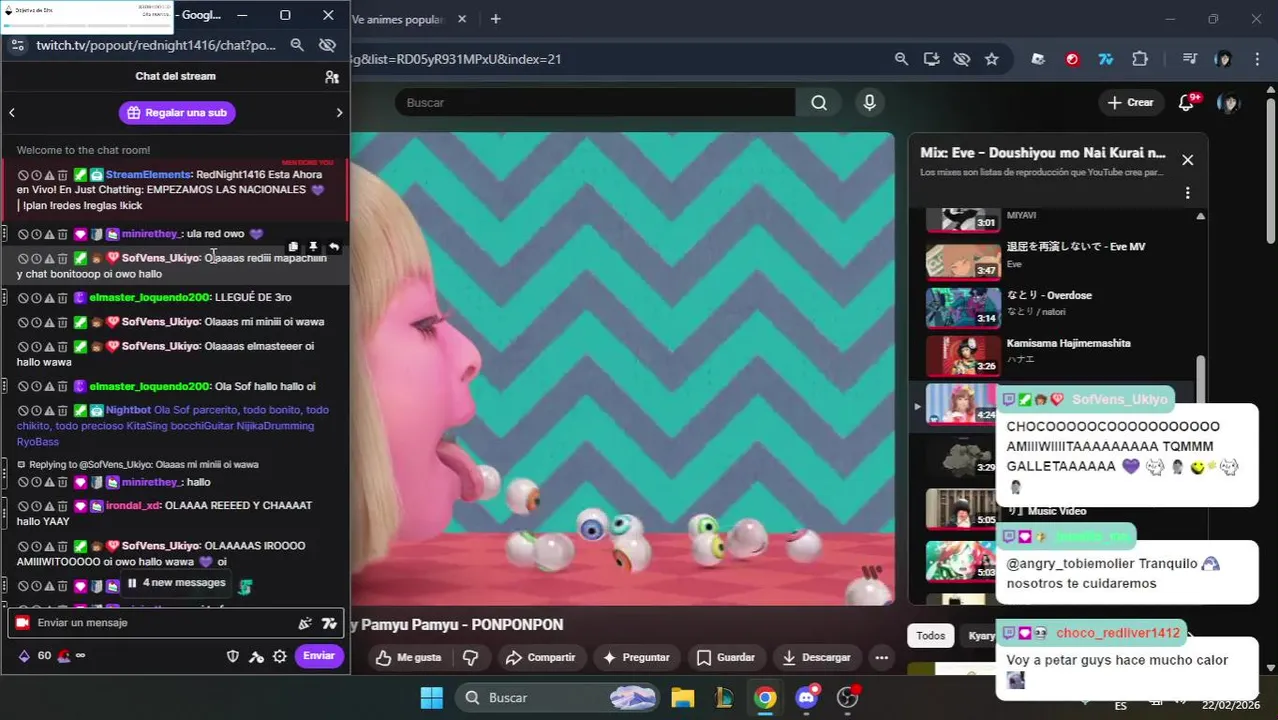Screen dimensions: 1278x720
Task: Click Regalar una sub button
Action: click(177, 113)
